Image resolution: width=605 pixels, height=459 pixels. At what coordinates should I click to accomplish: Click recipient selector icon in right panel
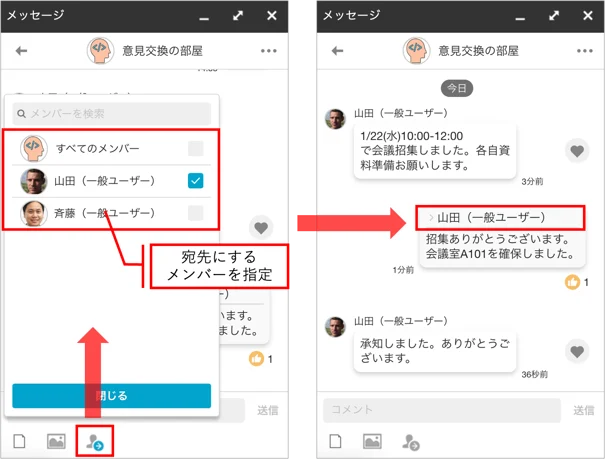click(411, 442)
